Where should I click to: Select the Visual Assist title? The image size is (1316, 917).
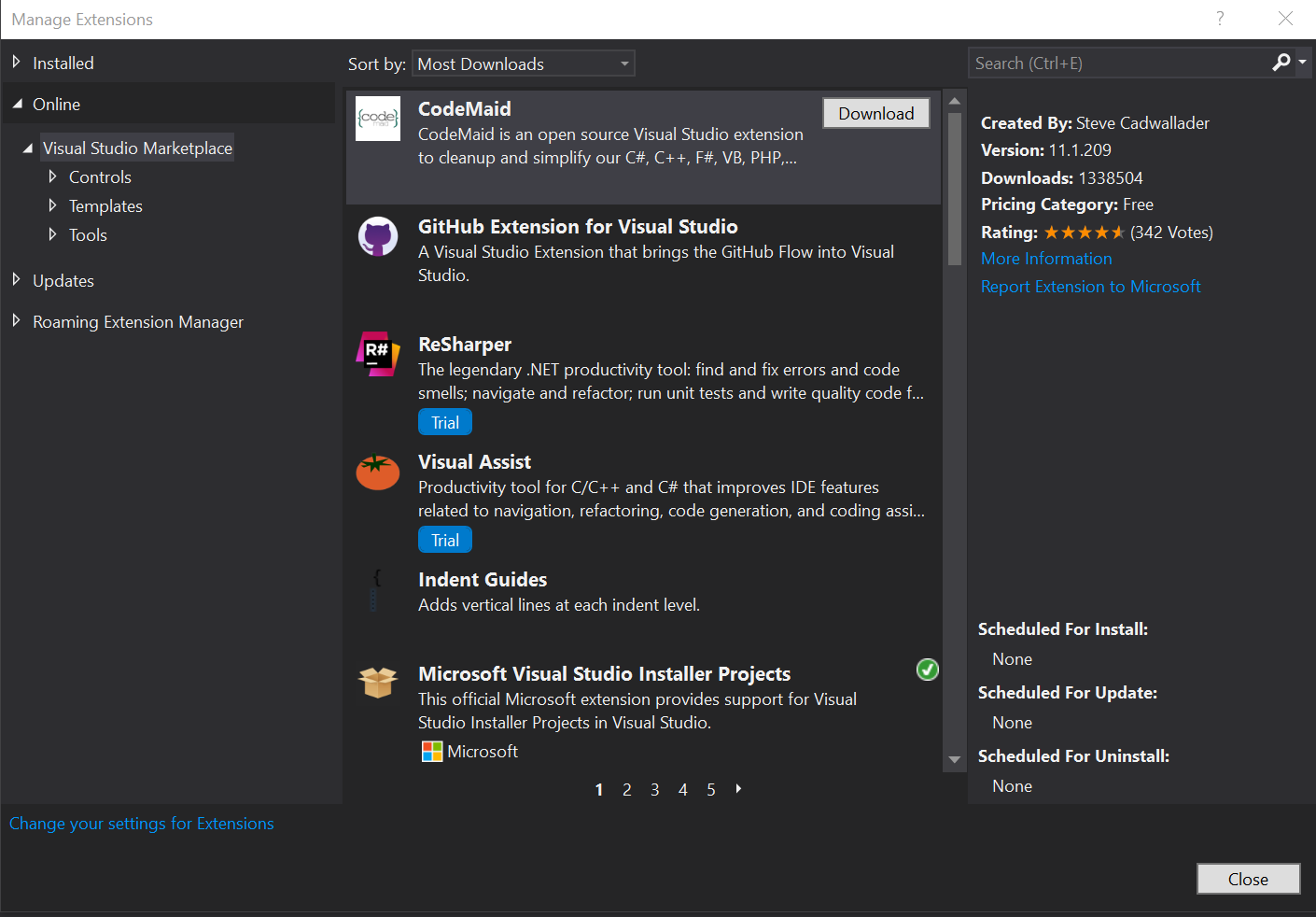tap(474, 462)
